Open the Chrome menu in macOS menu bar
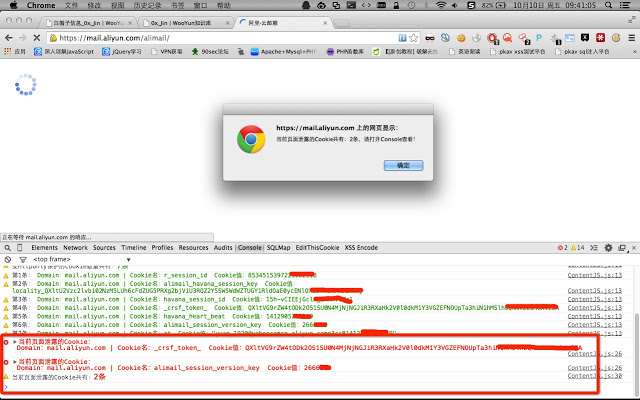This screenshot has width=640, height=400. point(41,5)
